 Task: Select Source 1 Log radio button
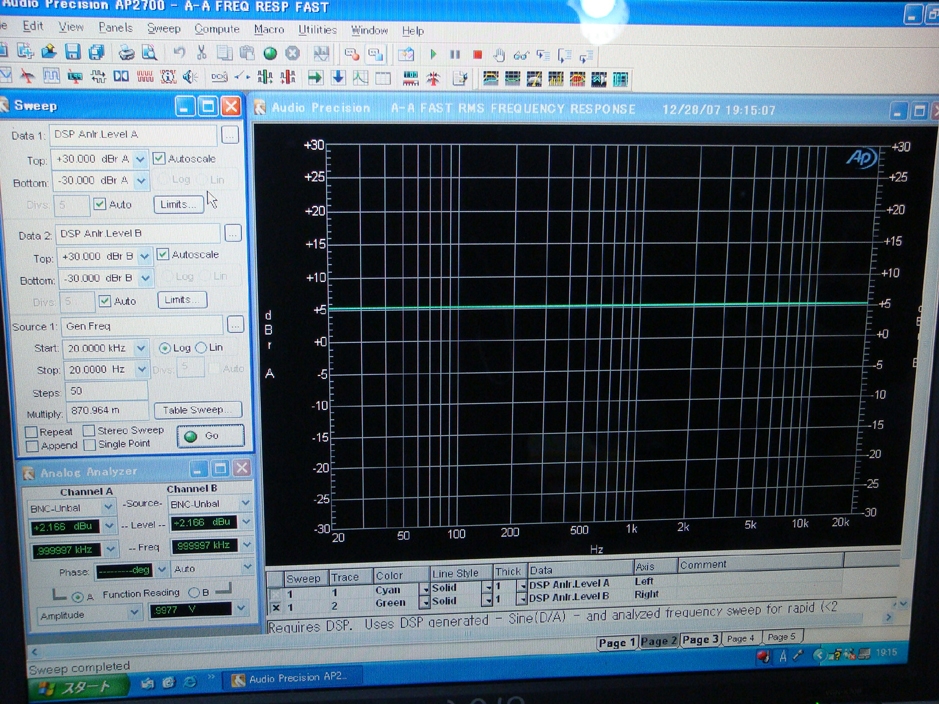click(164, 348)
